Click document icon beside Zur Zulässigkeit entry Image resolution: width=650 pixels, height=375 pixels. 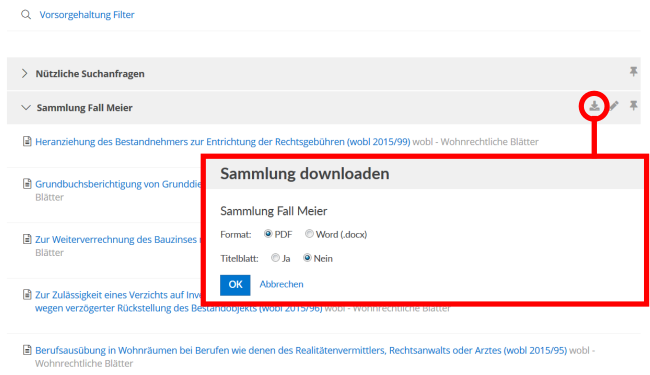coord(27,295)
